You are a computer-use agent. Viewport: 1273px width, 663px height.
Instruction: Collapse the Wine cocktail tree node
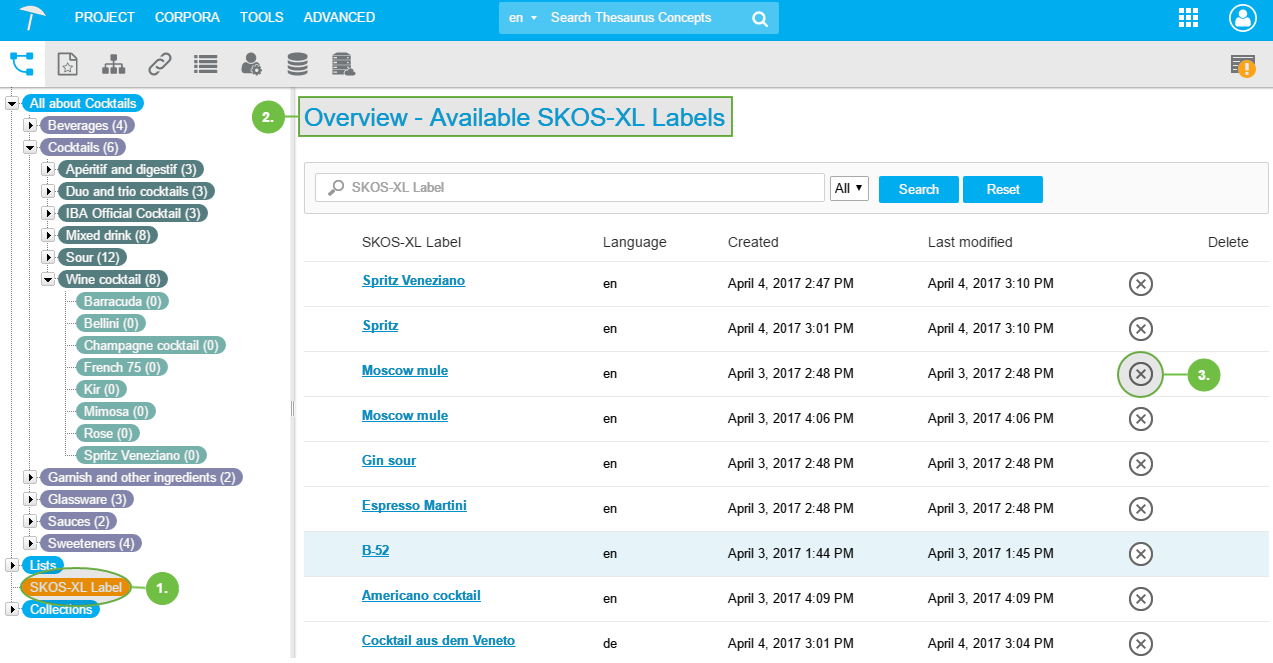pos(48,280)
